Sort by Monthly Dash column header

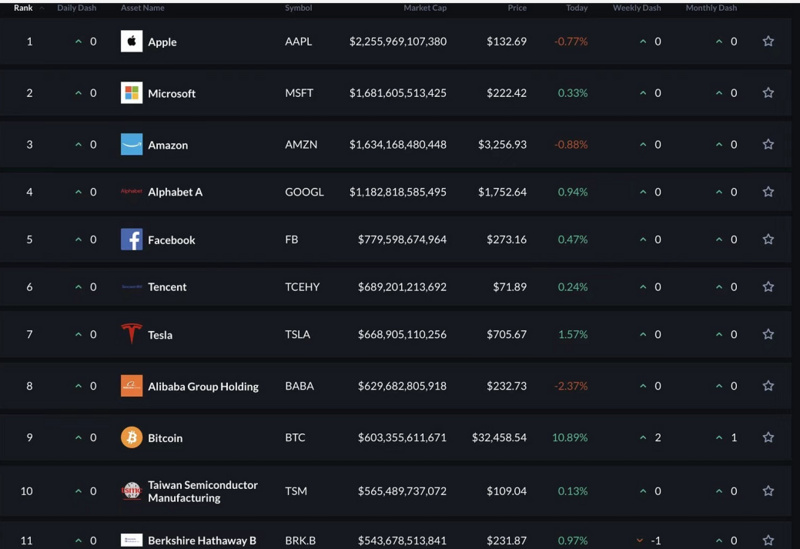(x=711, y=8)
